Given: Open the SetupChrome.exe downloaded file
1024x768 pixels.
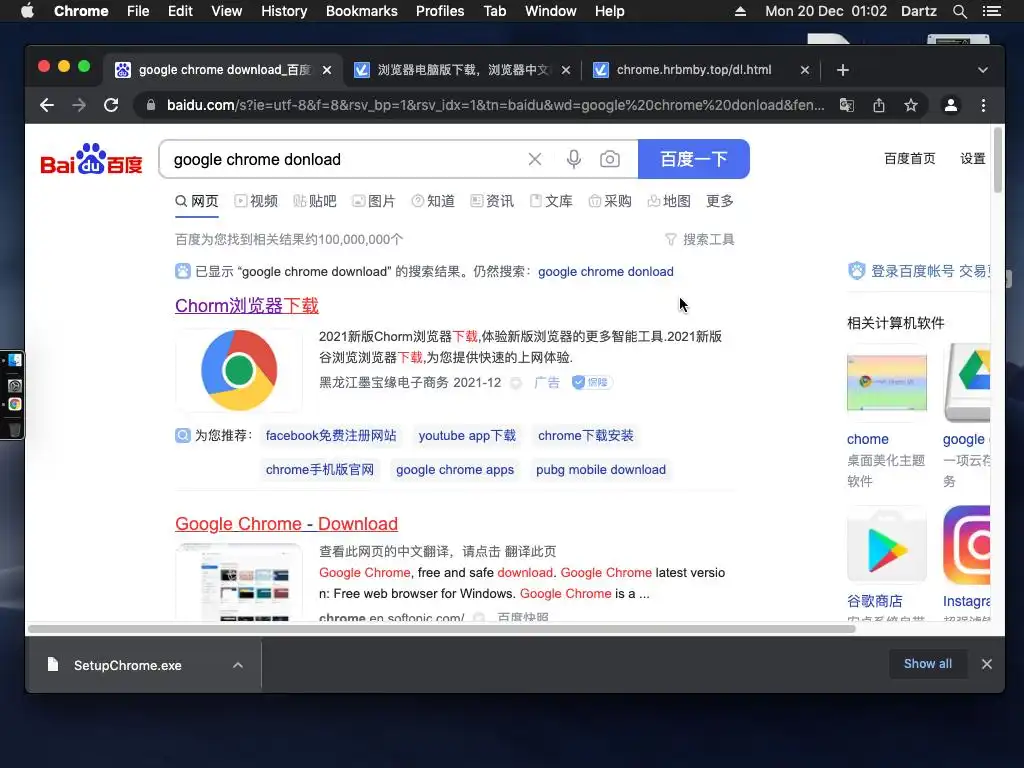Looking at the screenshot, I should pos(127,665).
